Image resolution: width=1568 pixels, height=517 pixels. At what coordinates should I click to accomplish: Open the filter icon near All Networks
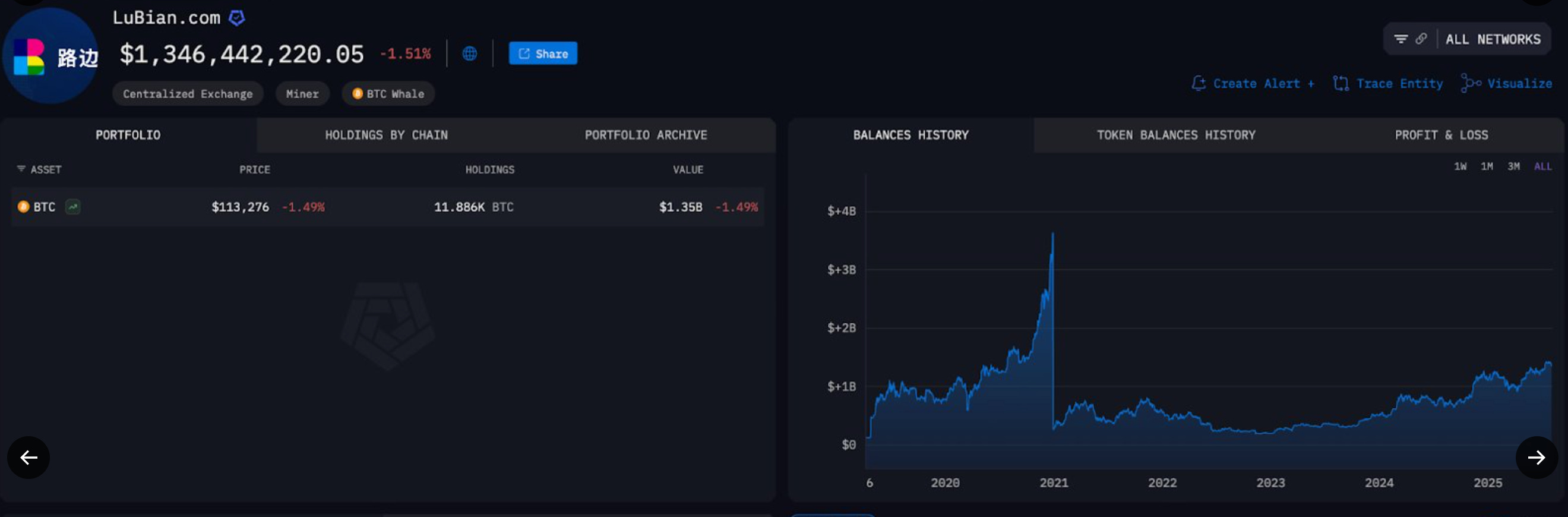[1401, 39]
